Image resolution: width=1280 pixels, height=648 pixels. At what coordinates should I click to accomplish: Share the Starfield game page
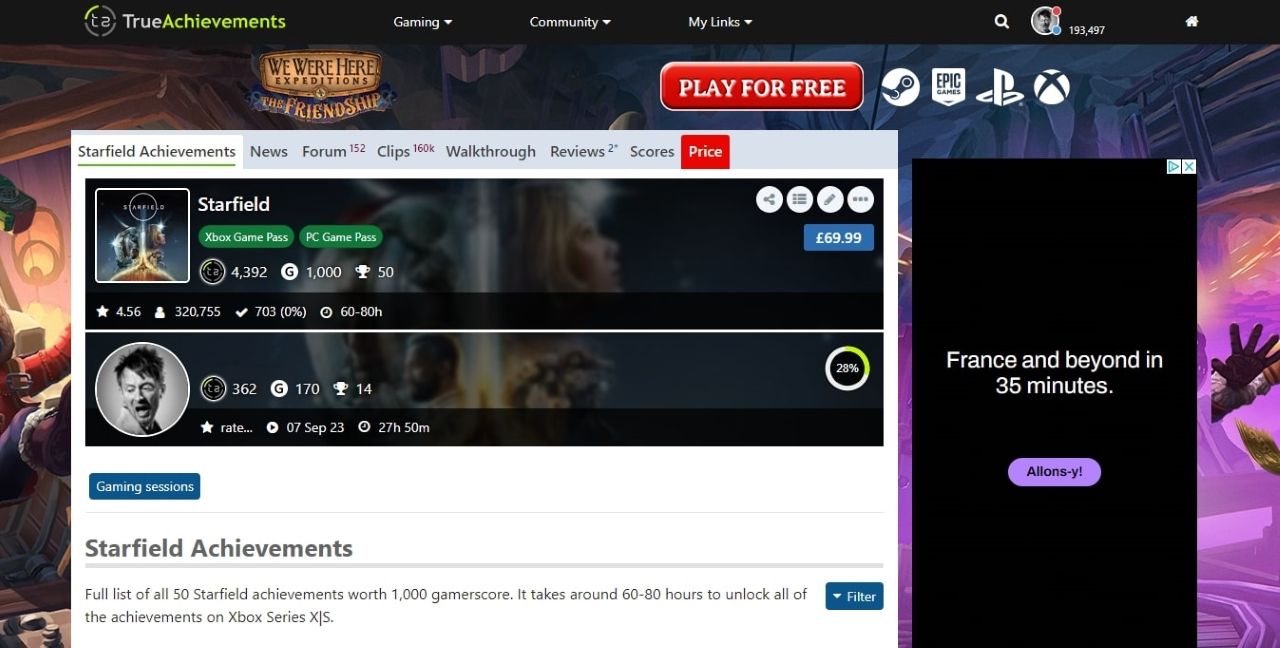[x=769, y=199]
